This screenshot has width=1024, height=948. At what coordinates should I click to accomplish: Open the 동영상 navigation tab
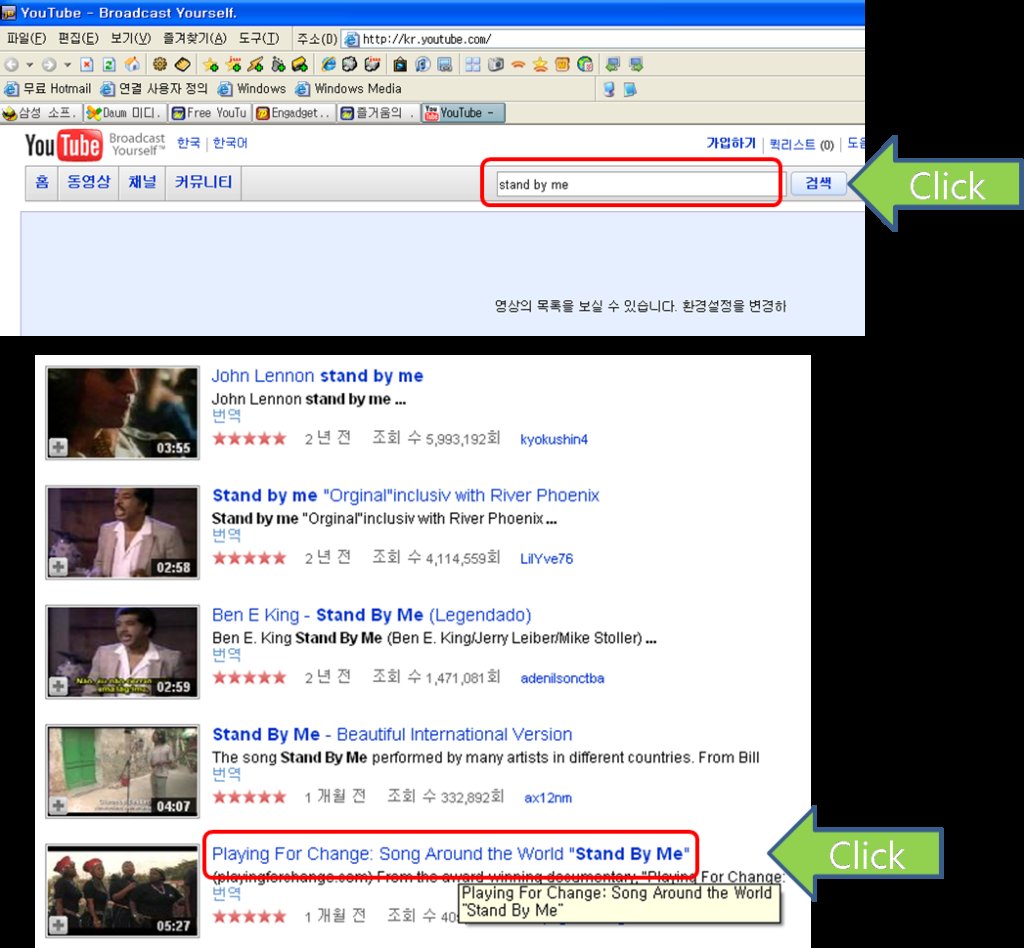(89, 182)
